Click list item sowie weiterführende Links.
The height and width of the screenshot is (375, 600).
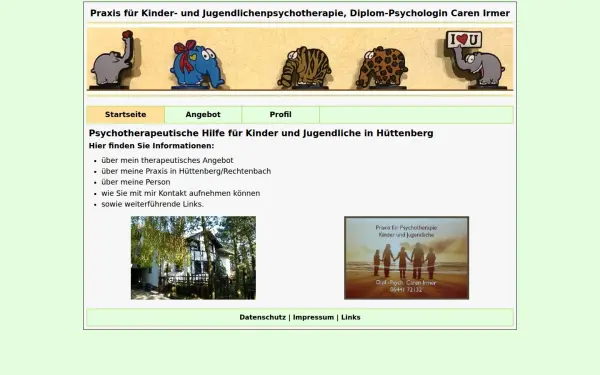coord(152,204)
